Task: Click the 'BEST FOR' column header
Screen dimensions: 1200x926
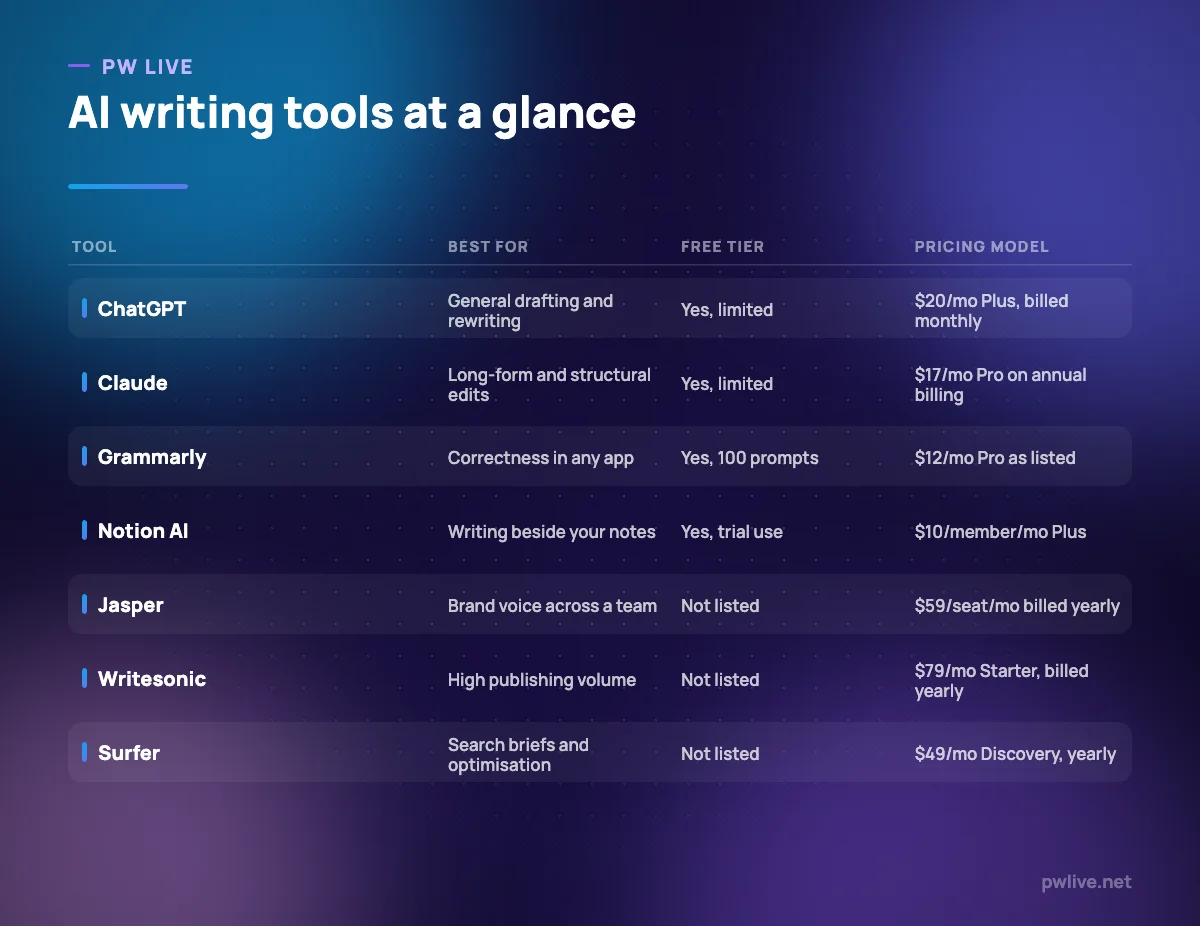Action: [488, 246]
